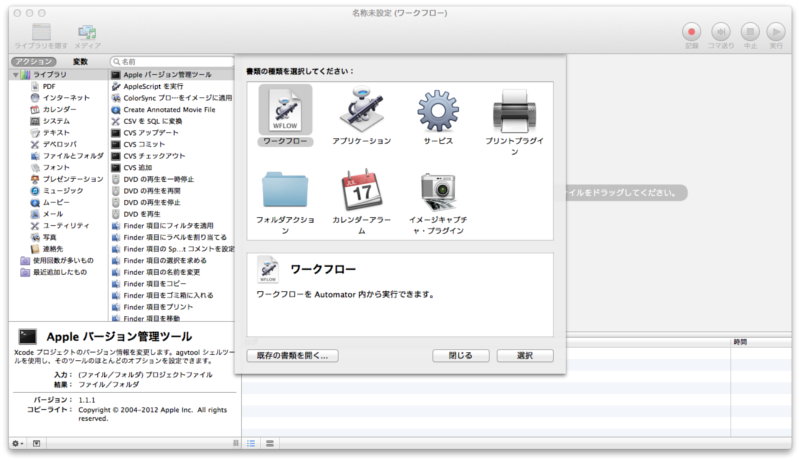Start recording with the 記録 button
The image size is (800, 461).
691,32
